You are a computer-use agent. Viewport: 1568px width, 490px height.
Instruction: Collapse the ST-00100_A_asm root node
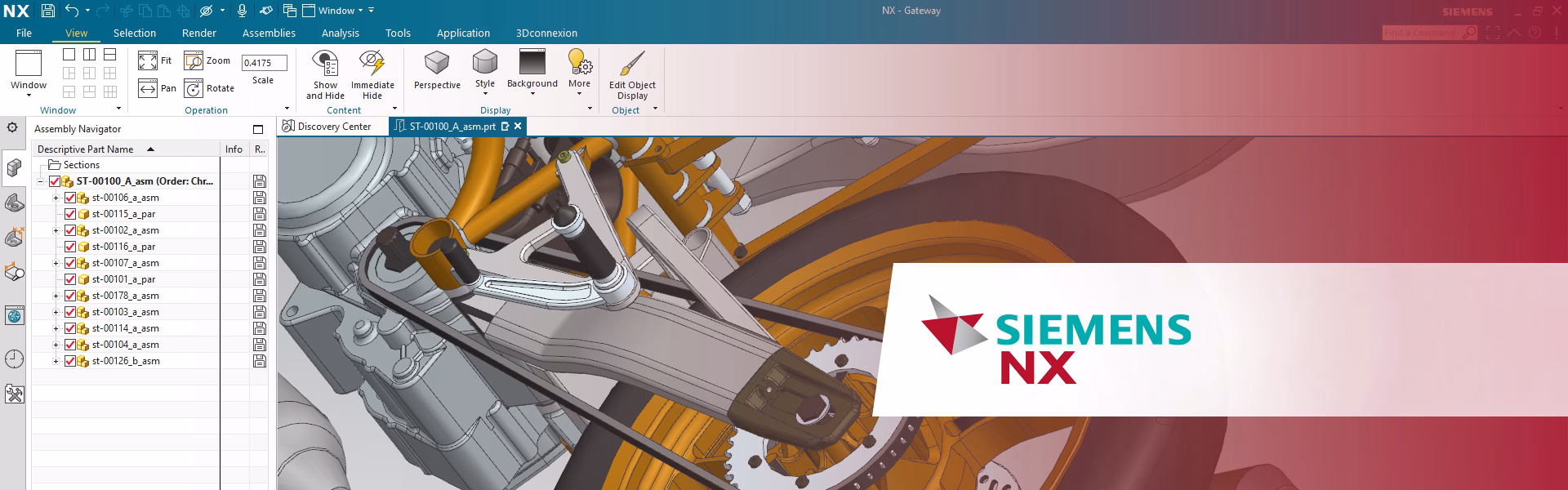[40, 181]
